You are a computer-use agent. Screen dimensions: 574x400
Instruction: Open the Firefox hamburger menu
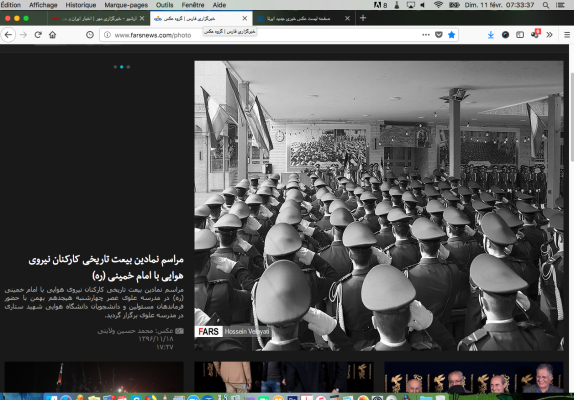click(567, 35)
